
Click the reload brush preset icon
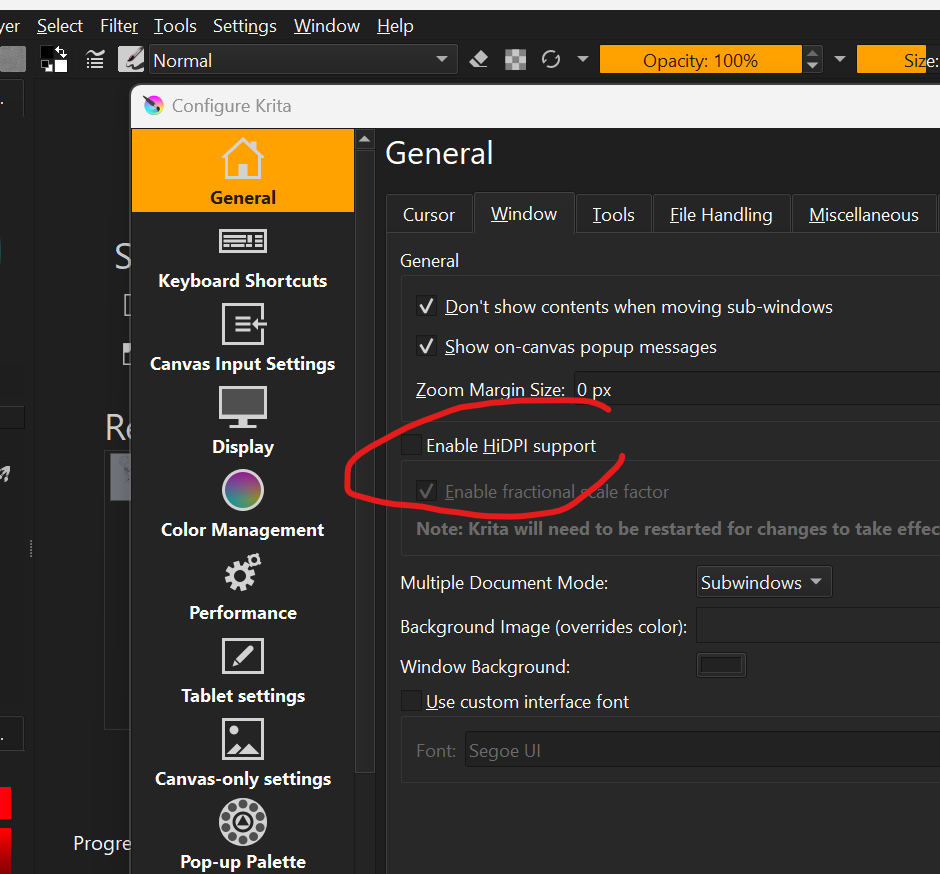point(551,60)
